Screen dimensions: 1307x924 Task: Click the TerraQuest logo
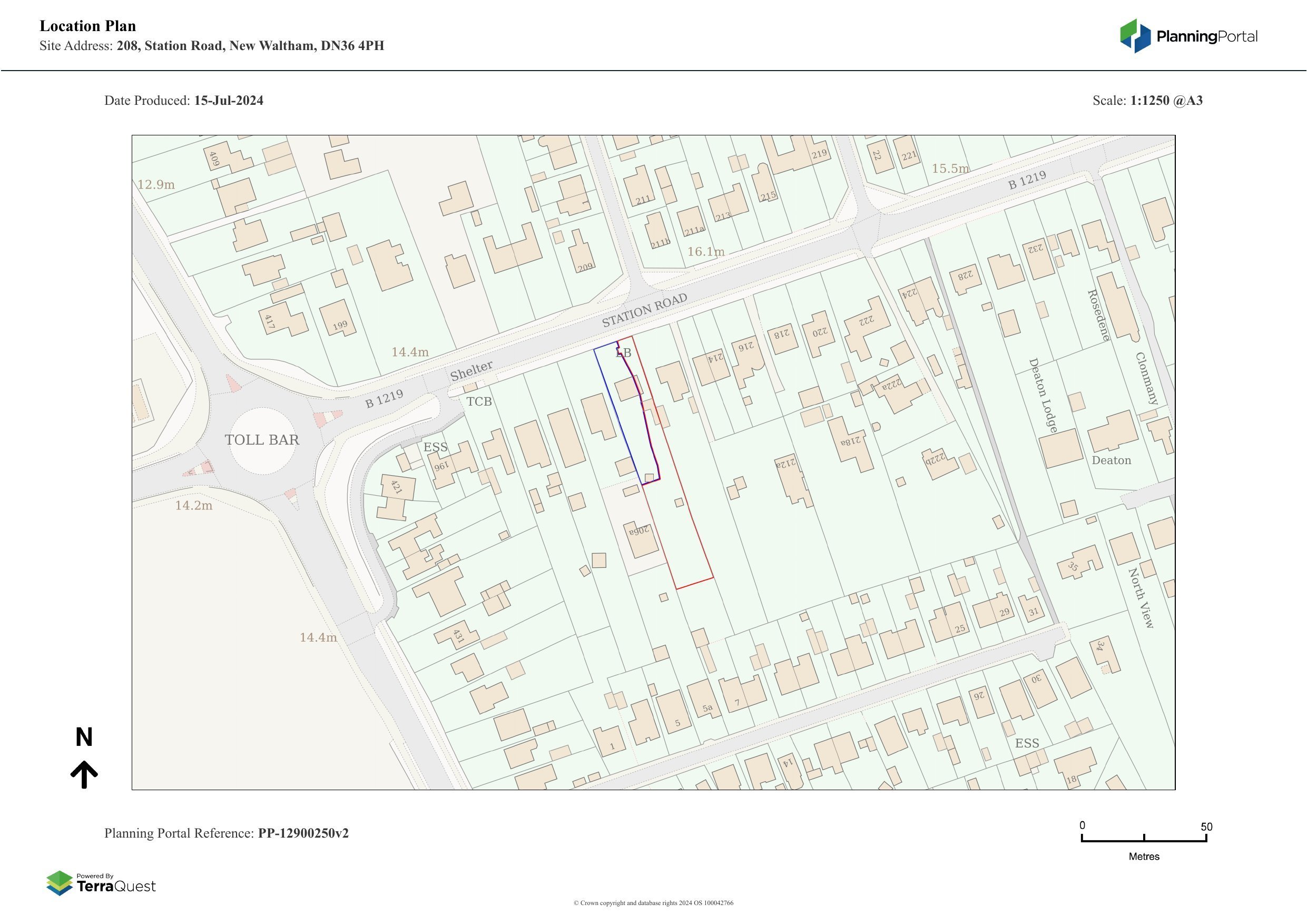101,883
